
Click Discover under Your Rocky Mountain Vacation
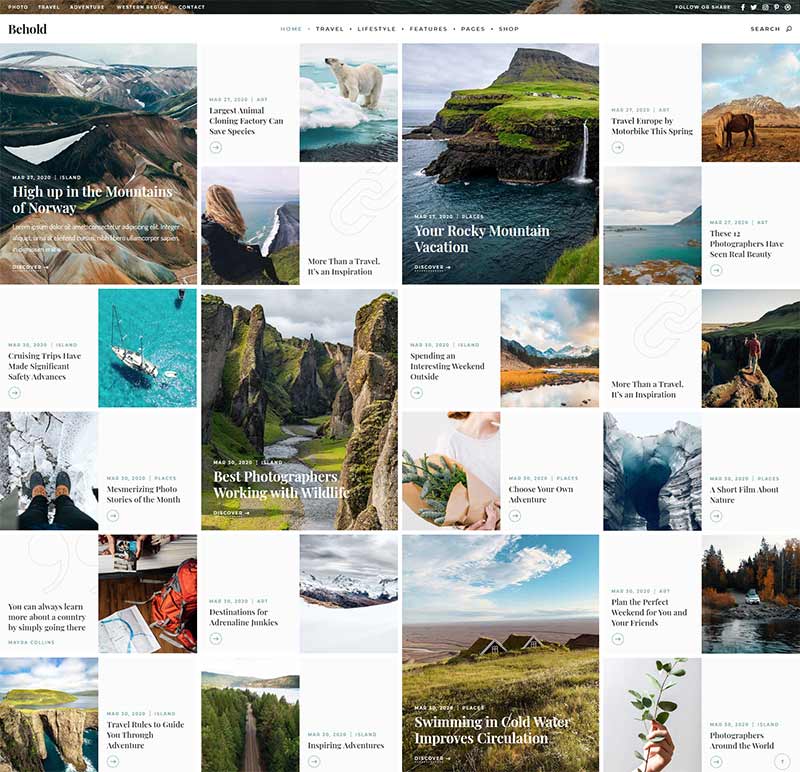[432, 267]
